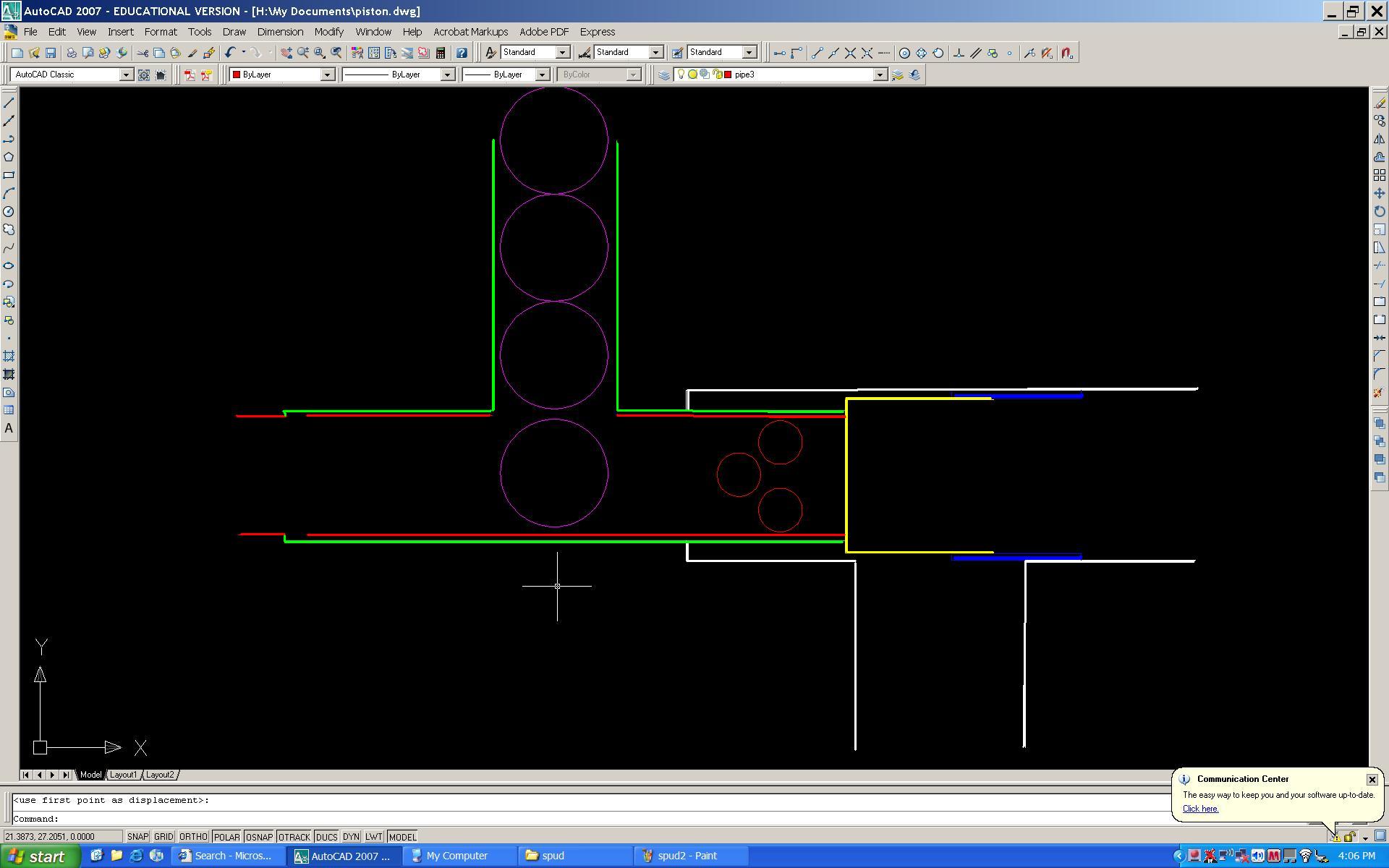Open Layer Properties Manager icon

(663, 75)
